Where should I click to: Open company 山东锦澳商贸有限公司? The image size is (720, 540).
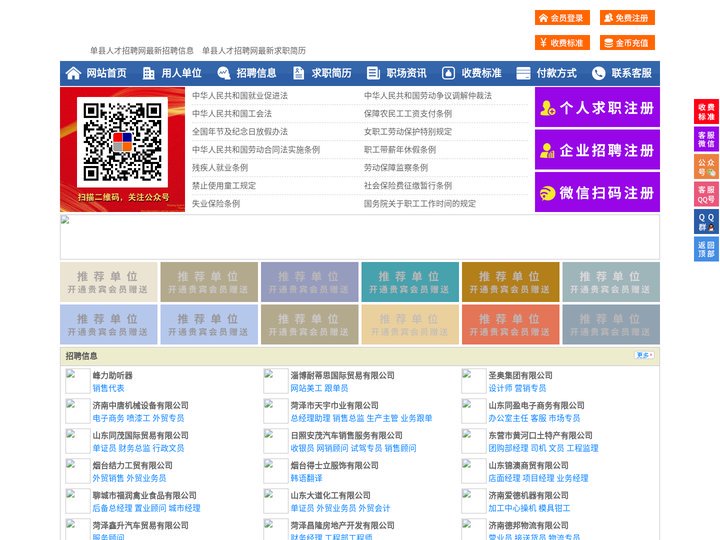(528, 465)
